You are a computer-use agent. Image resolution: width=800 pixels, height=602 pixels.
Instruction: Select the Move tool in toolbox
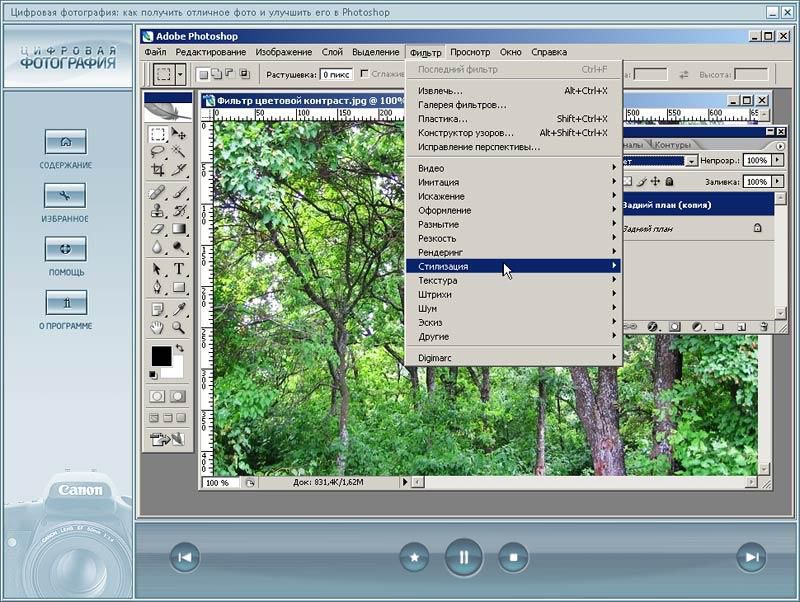[179, 133]
